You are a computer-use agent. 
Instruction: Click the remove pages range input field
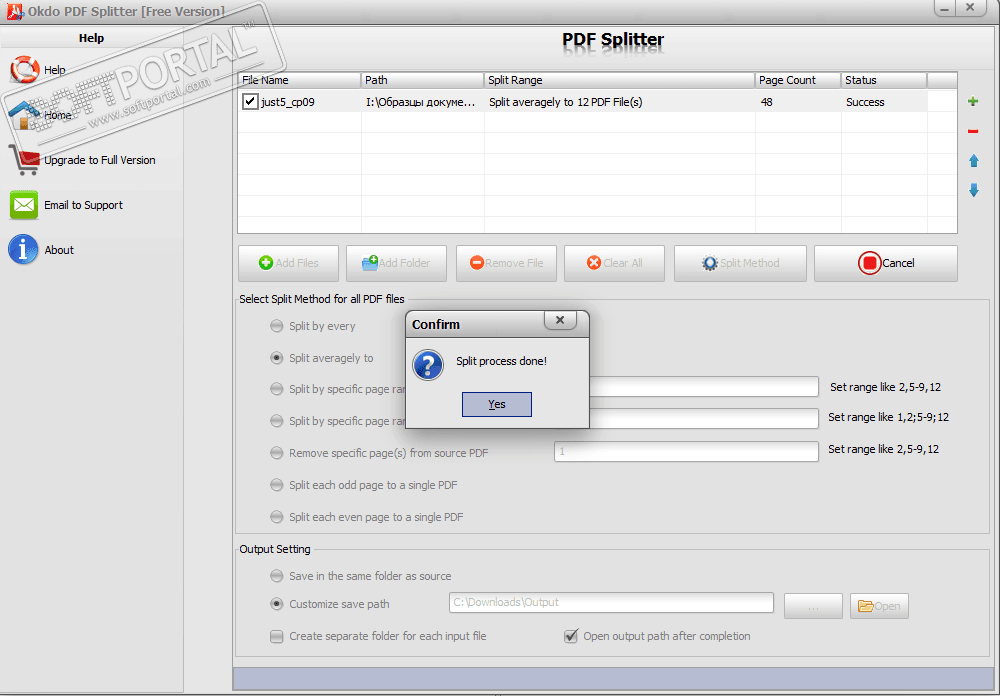click(x=686, y=452)
